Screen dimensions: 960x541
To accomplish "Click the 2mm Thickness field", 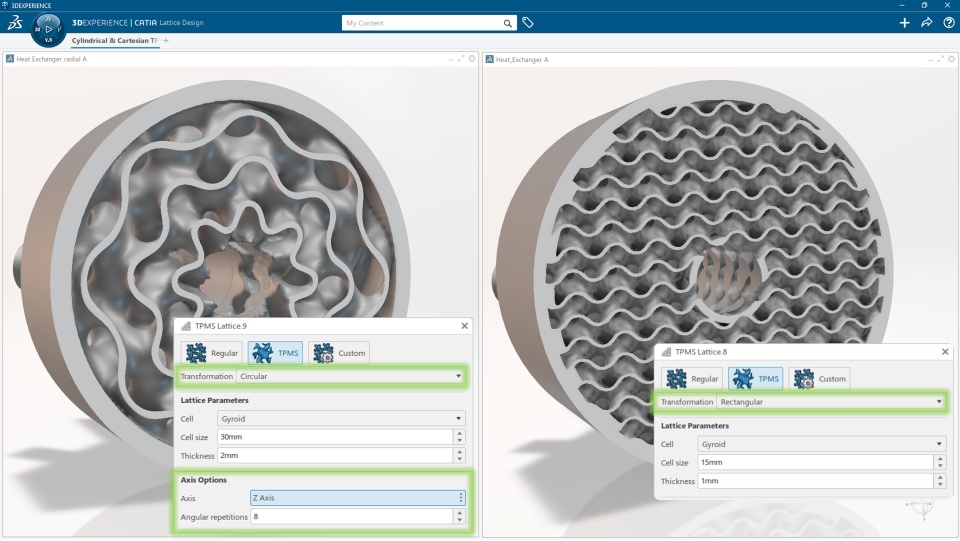I will click(335, 455).
